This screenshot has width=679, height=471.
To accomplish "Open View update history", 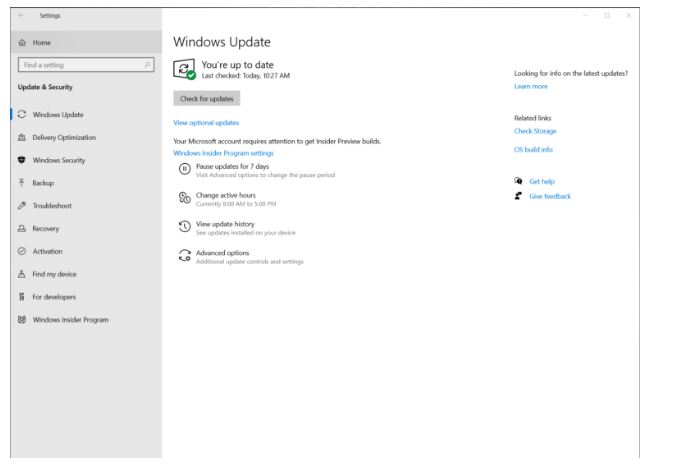I will point(237,228).
